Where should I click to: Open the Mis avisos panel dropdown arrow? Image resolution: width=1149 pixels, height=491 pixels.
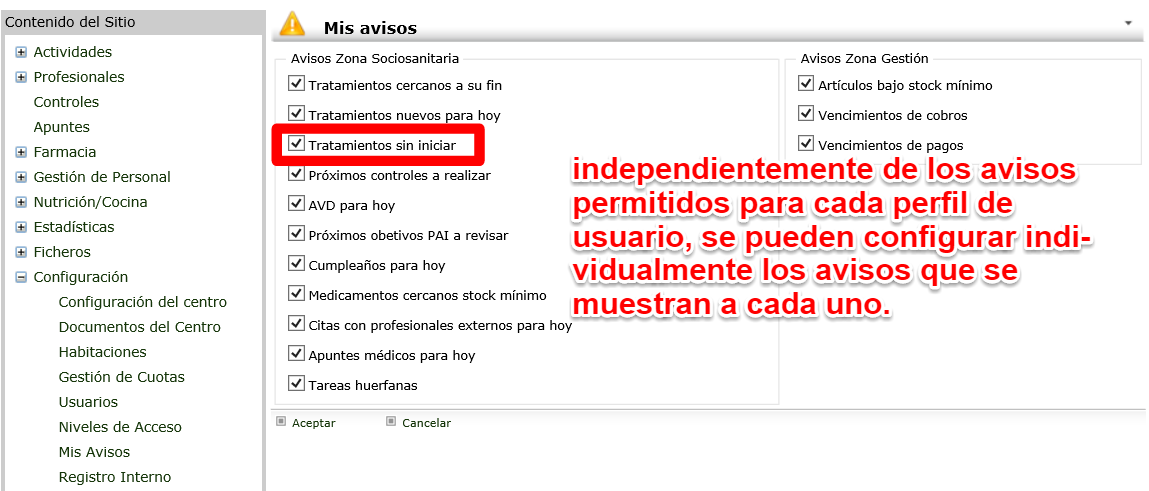coord(1129,23)
